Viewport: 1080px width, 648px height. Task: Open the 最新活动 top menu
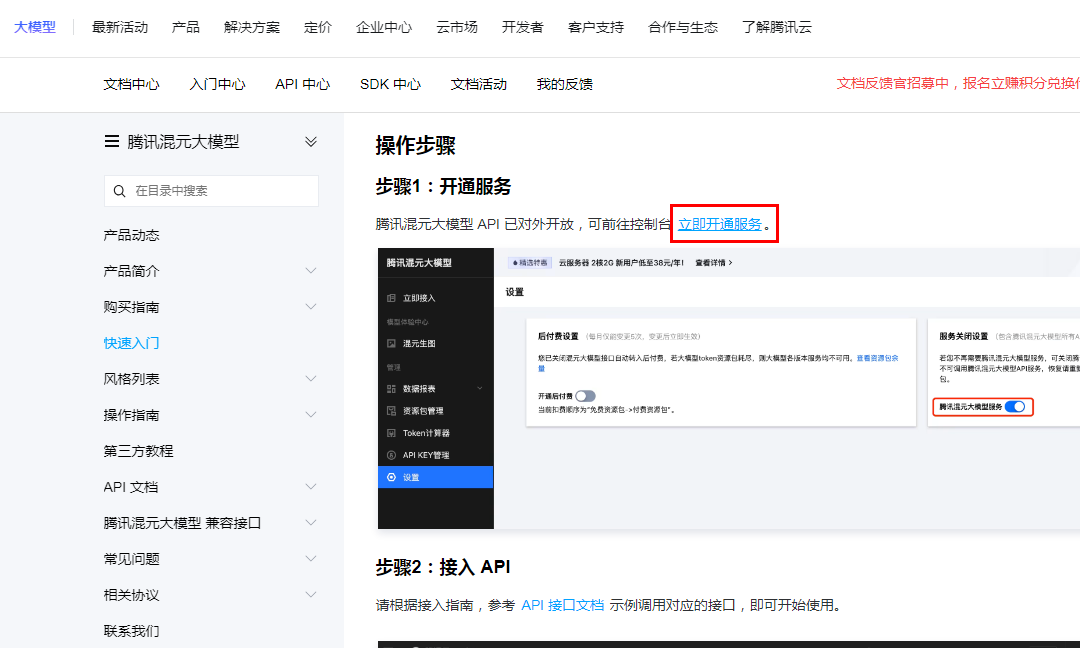click(x=120, y=27)
